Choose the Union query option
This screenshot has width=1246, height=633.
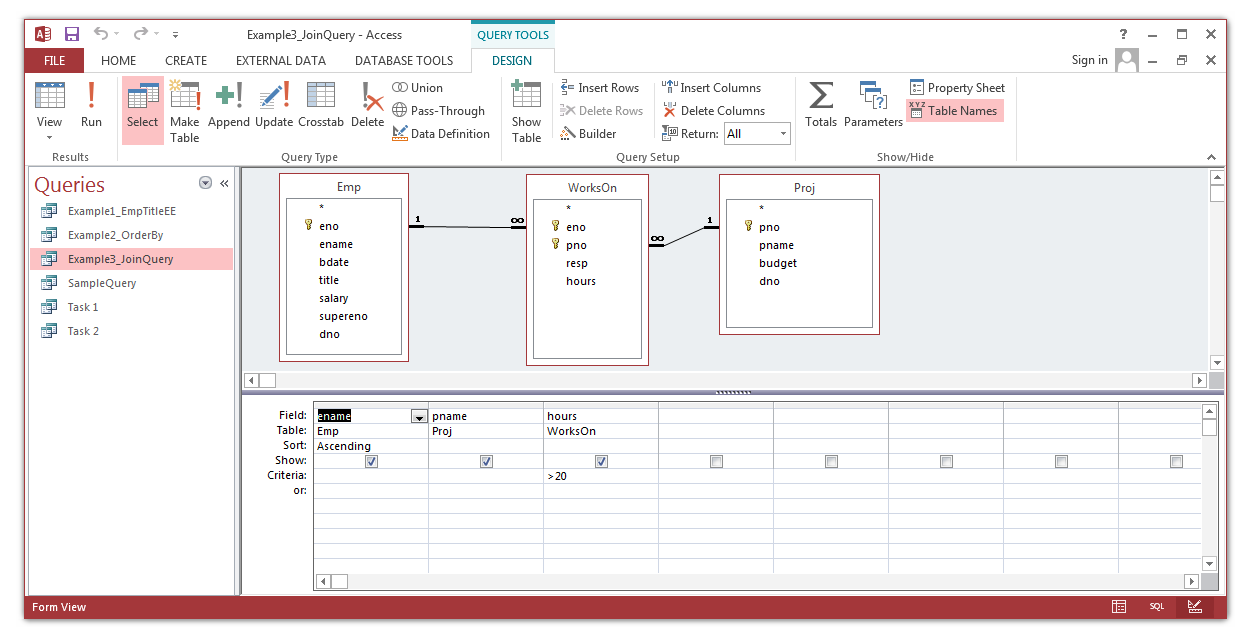pos(418,88)
